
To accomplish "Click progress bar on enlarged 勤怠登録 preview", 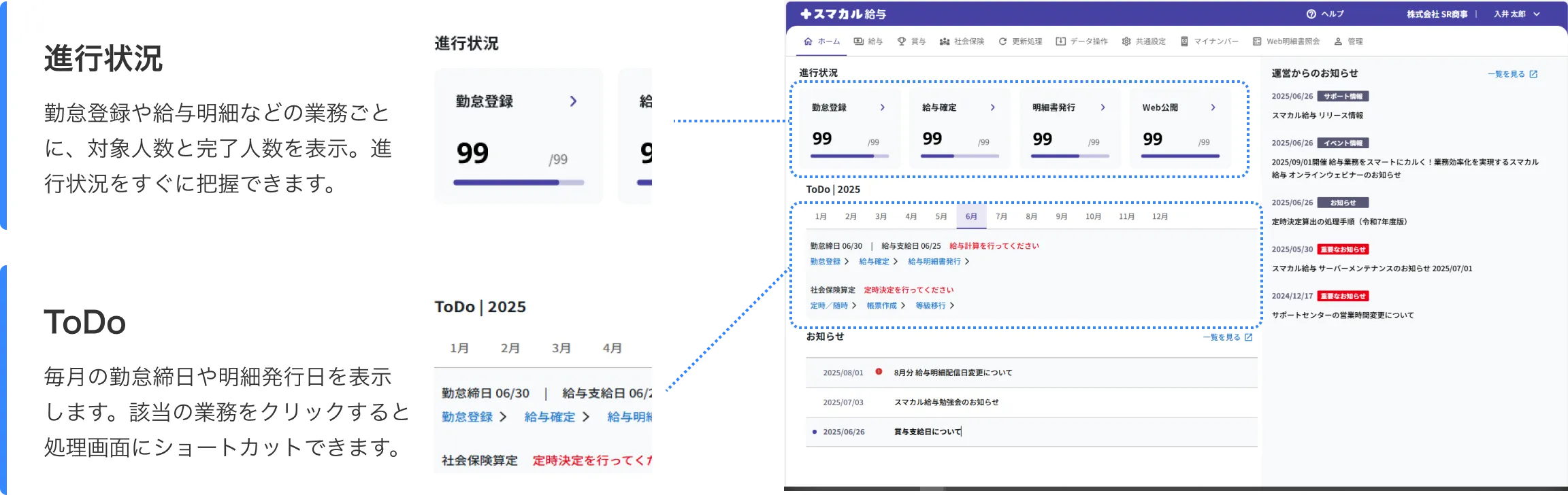I will 519,182.
